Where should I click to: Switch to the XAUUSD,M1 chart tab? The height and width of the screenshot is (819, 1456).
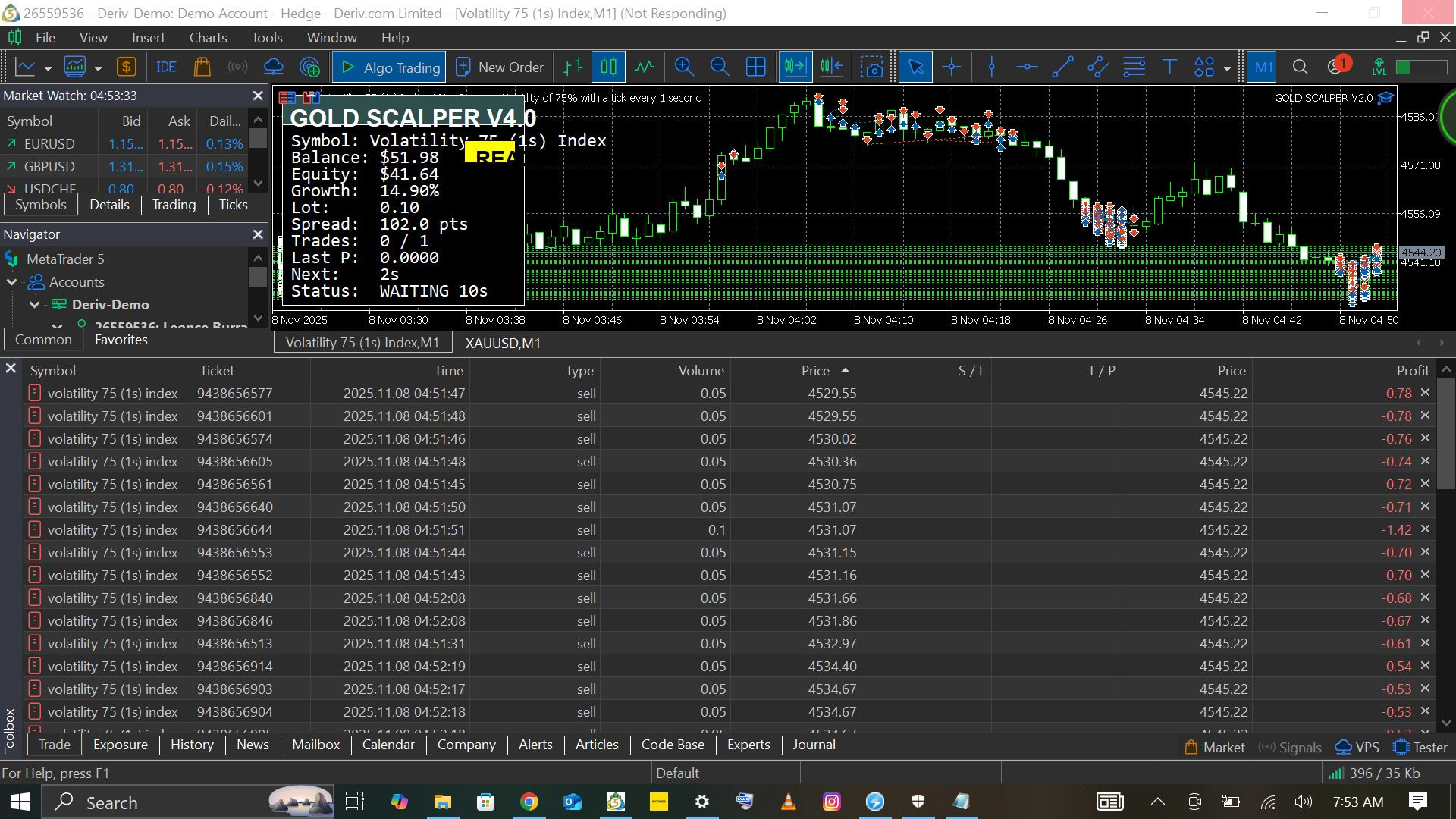click(x=503, y=344)
